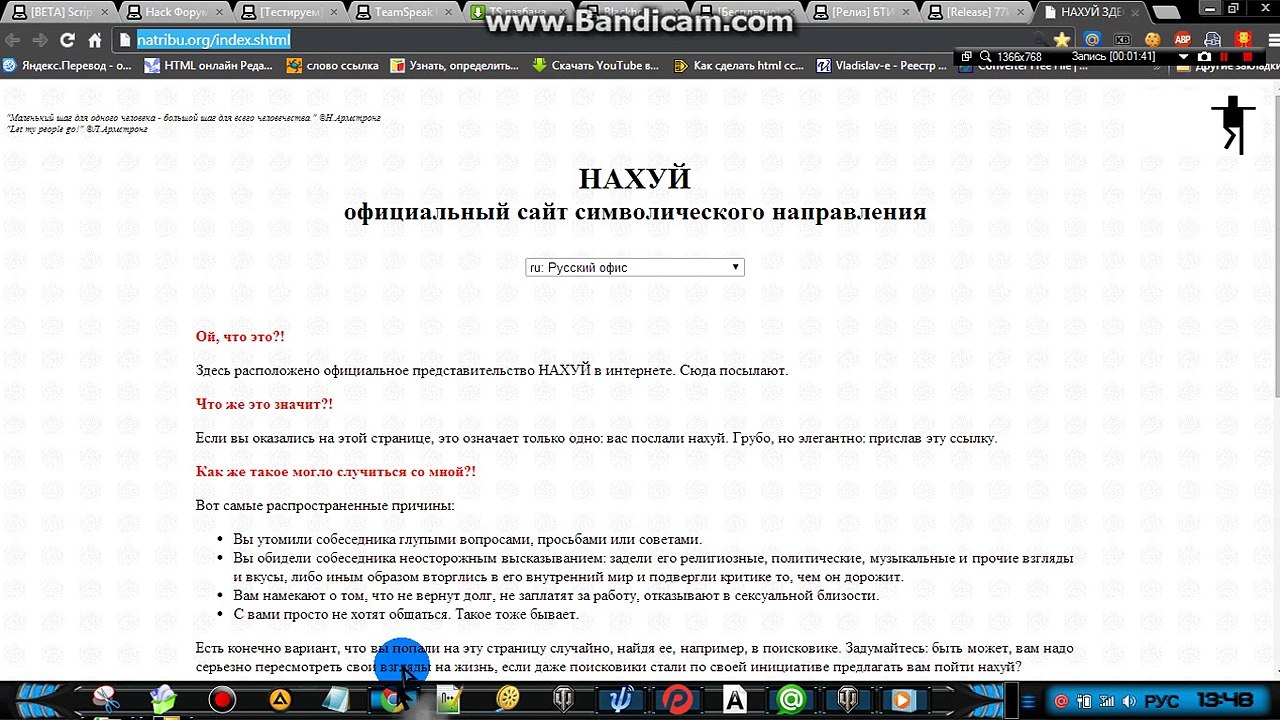Screen dimensions: 1280x720
Task: Click the red heading Ой, что это?!
Action: tap(240, 337)
